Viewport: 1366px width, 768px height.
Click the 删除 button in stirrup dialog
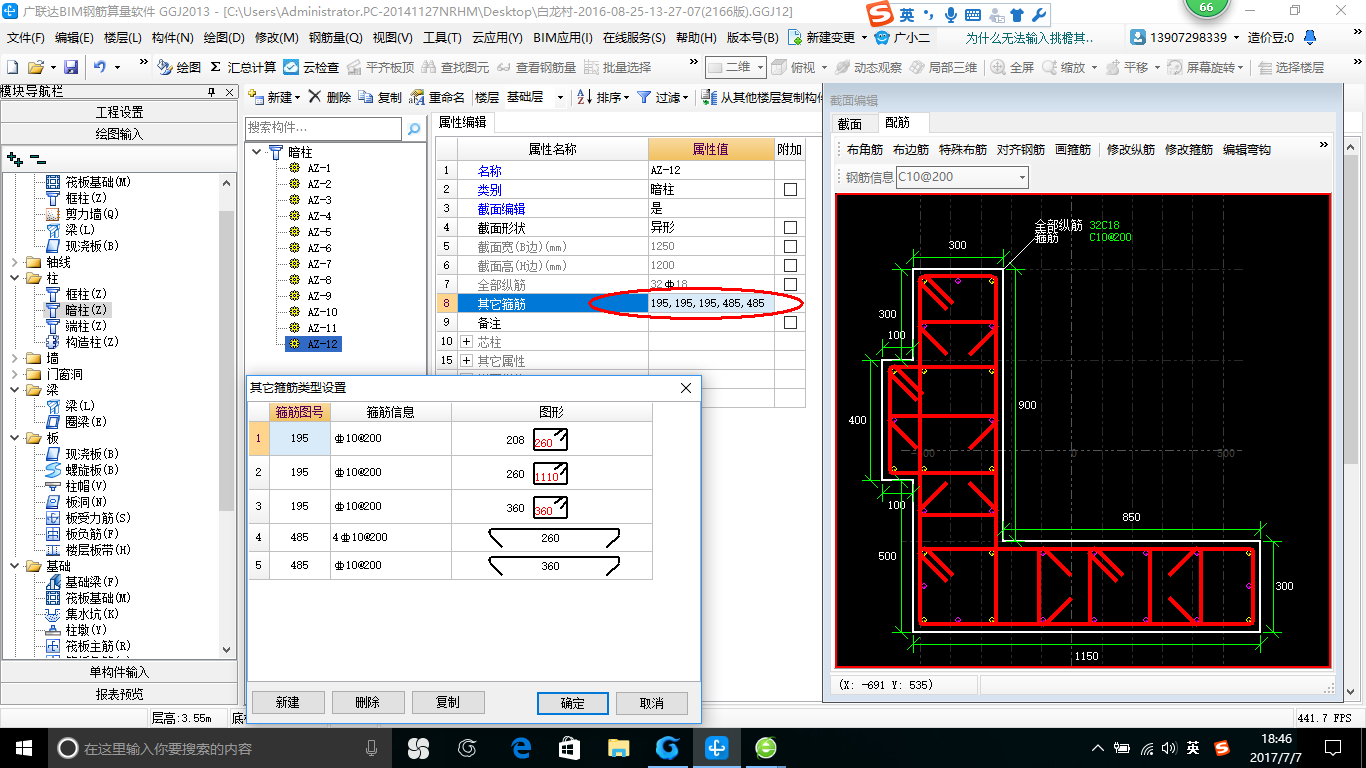(368, 702)
